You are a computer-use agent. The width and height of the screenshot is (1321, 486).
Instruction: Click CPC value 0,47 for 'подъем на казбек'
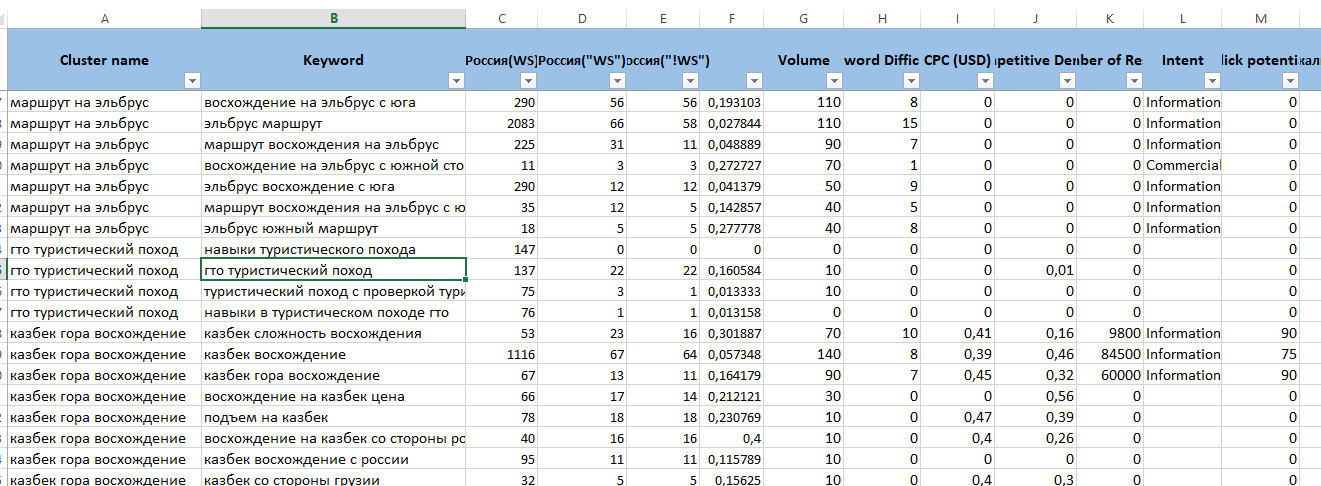[x=957, y=417]
